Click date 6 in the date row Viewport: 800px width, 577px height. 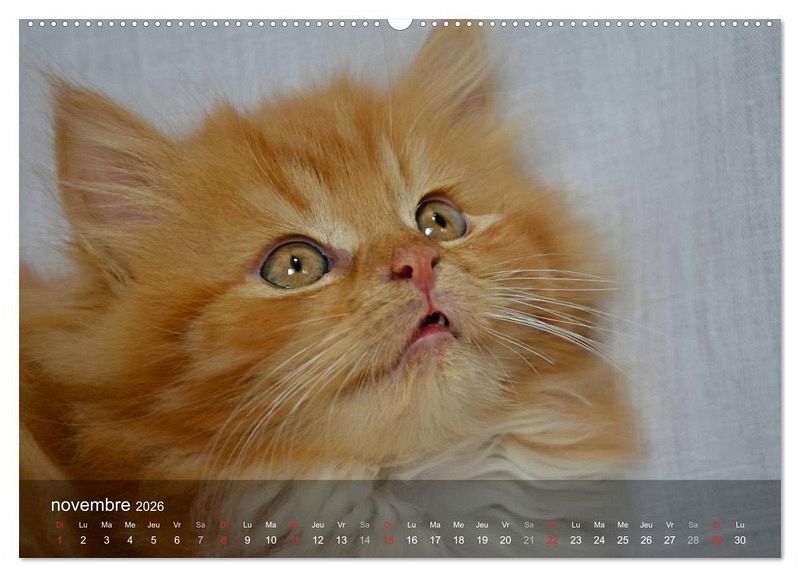tap(177, 540)
